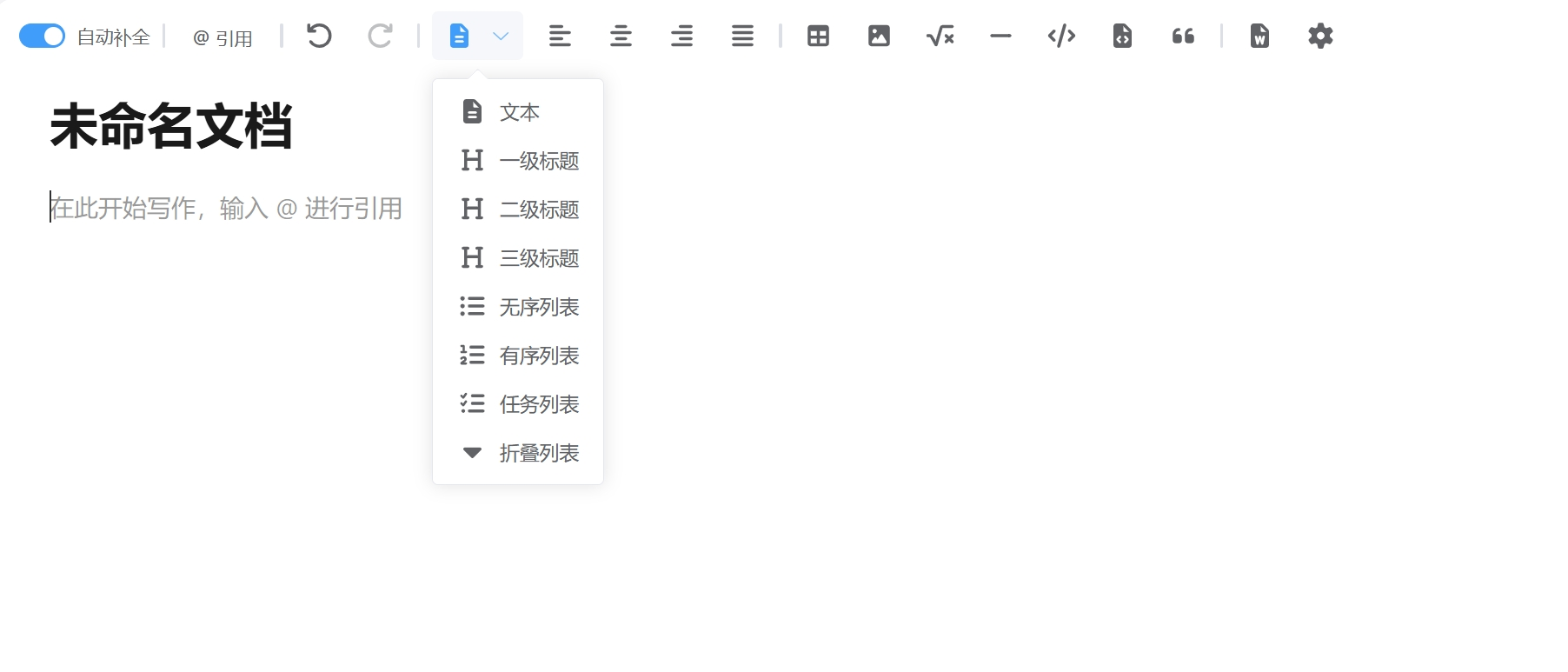Screen dimensions: 1568x672
Task: Insert a table
Action: 818,36
